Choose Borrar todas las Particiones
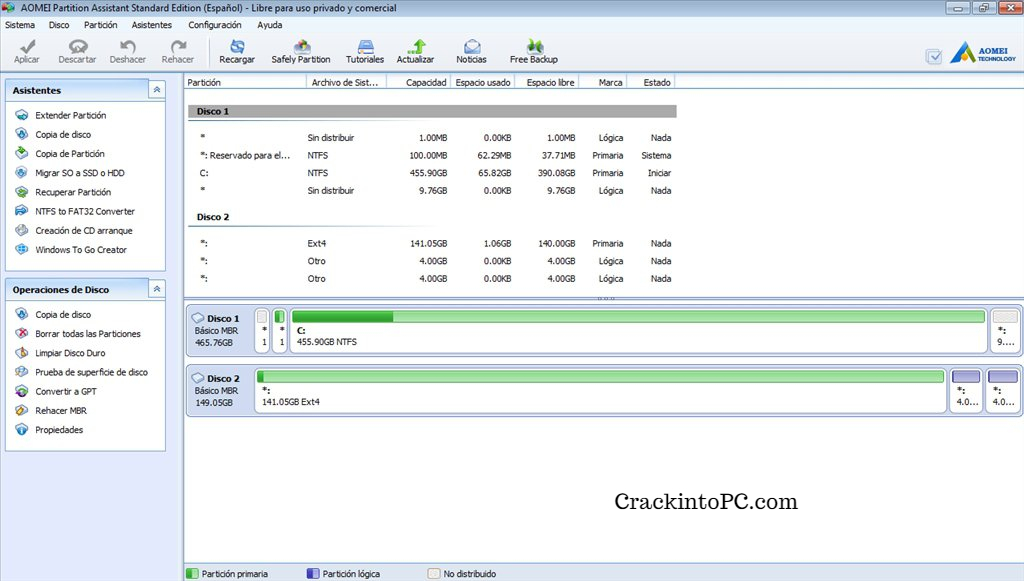The image size is (1024, 581). click(x=88, y=334)
